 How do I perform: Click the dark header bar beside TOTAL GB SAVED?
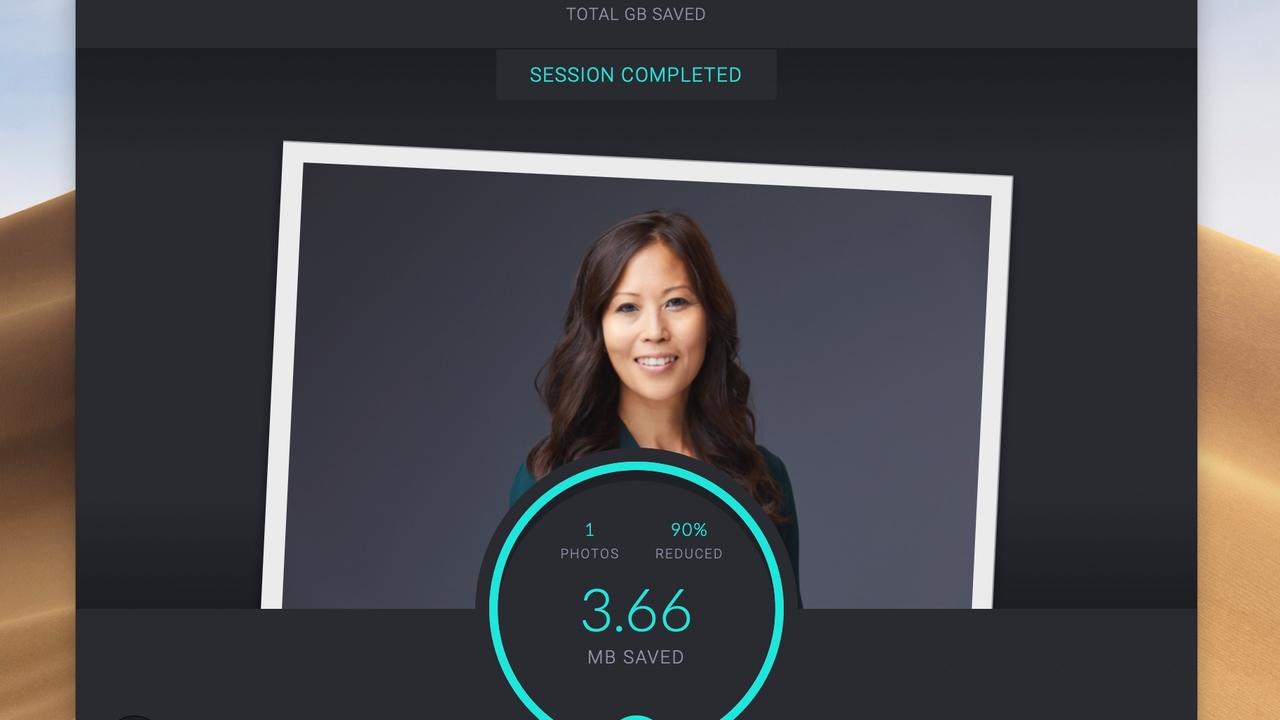300,20
